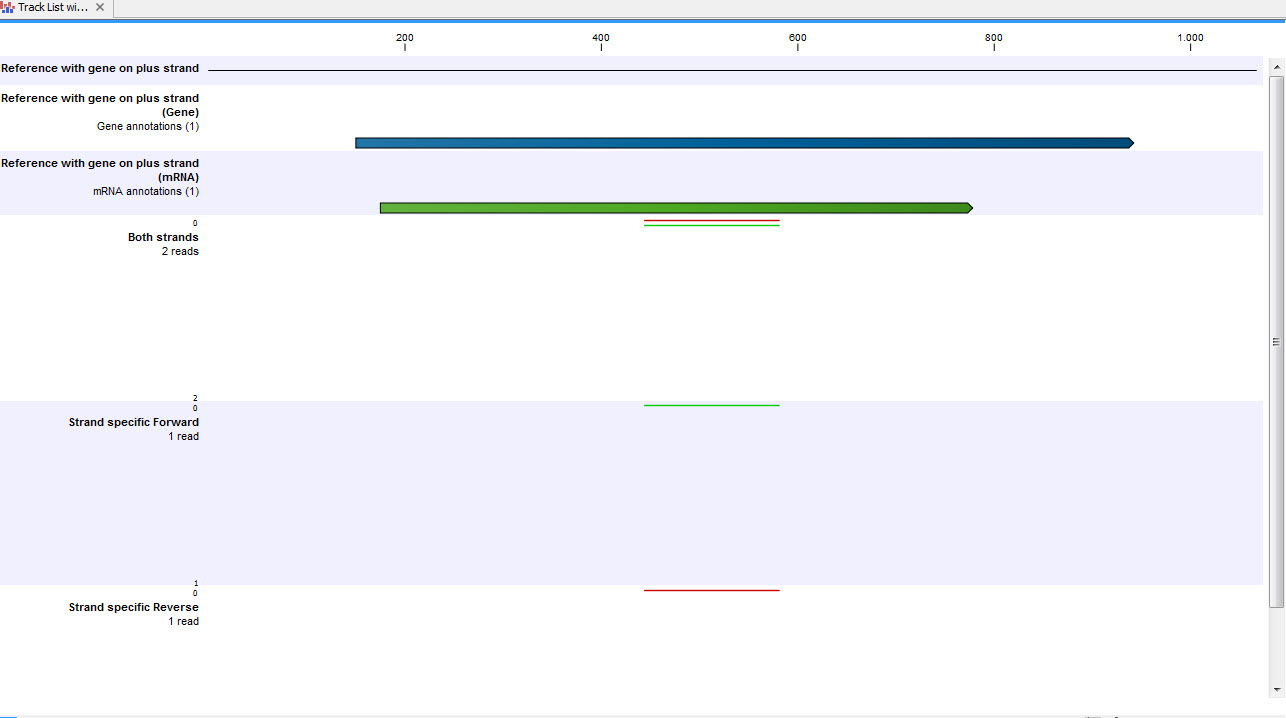Close the Track List tab

coord(97,7)
